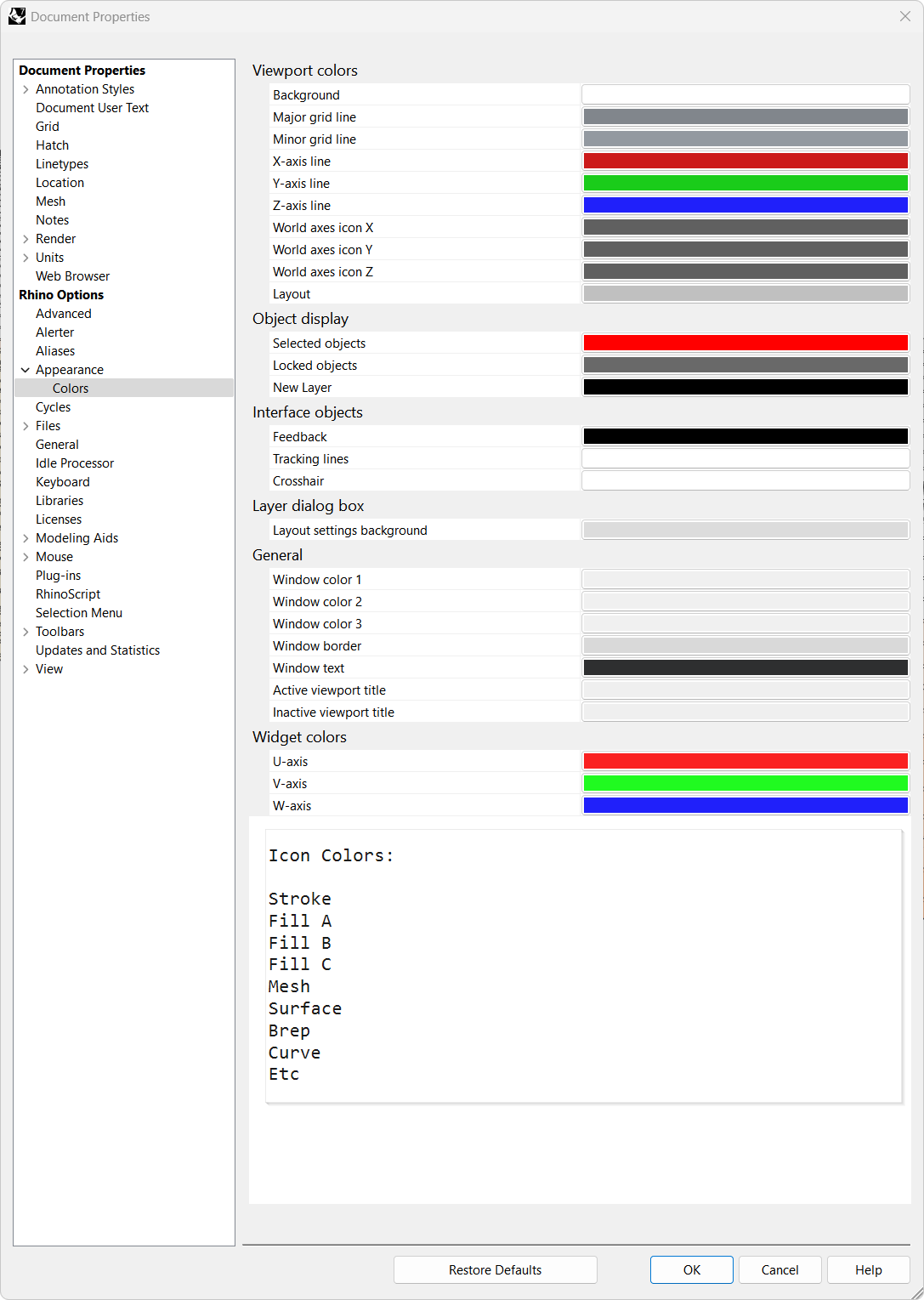Open Aliases options page

pyautogui.click(x=55, y=351)
